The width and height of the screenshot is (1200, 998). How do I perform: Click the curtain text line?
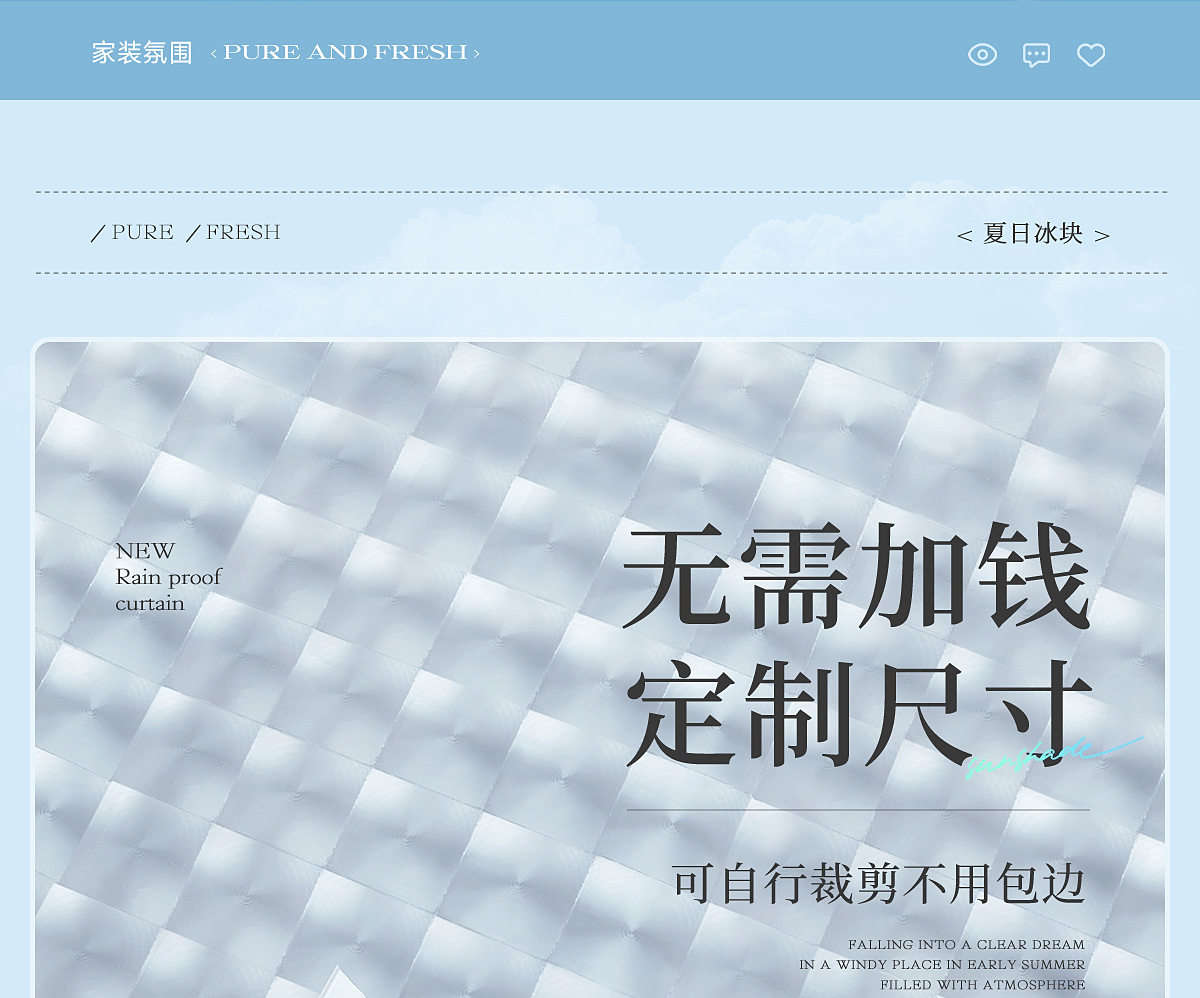tap(150, 603)
